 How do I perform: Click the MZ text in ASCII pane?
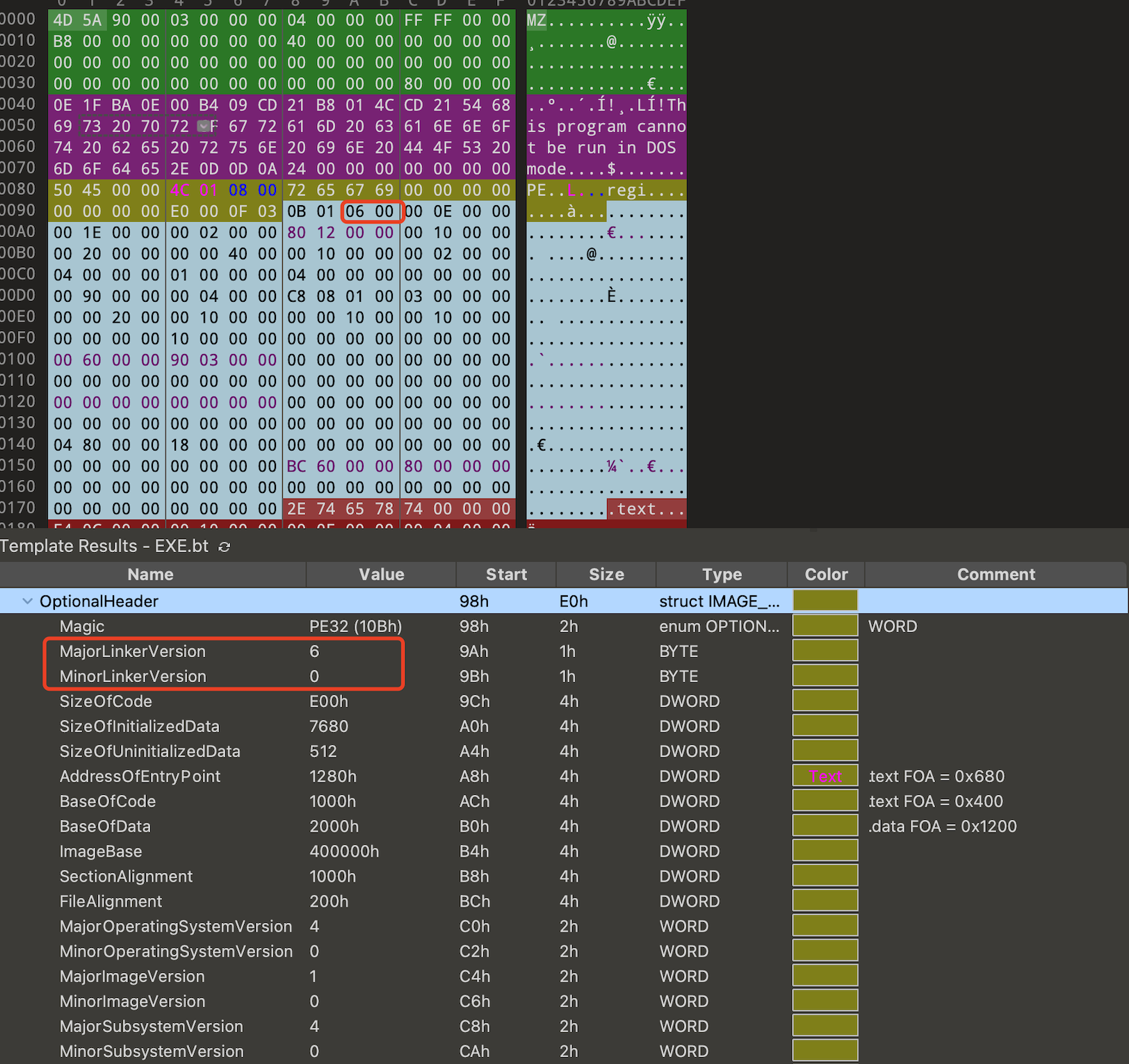click(x=536, y=20)
